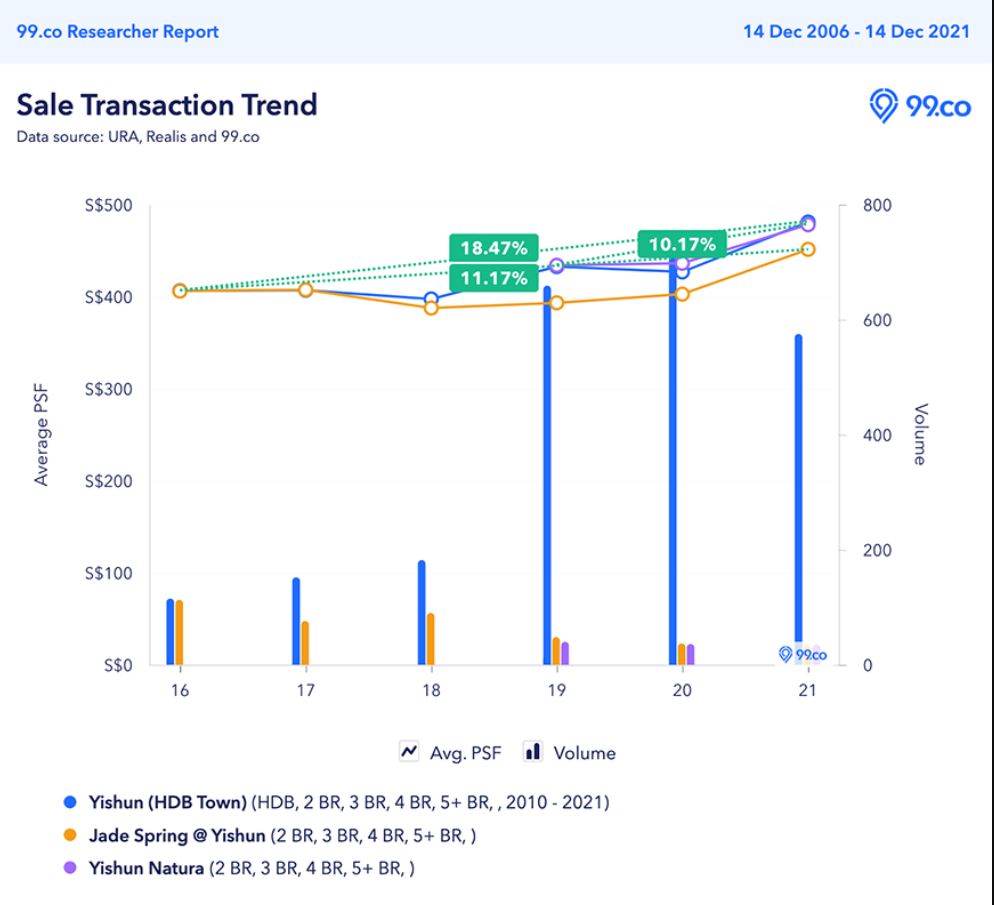Toggle the Volume legend label
This screenshot has width=994, height=905.
click(x=584, y=753)
